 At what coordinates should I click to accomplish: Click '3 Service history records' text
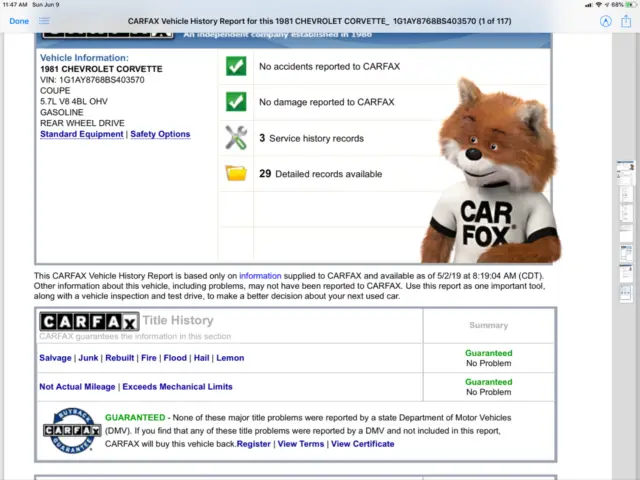point(311,138)
